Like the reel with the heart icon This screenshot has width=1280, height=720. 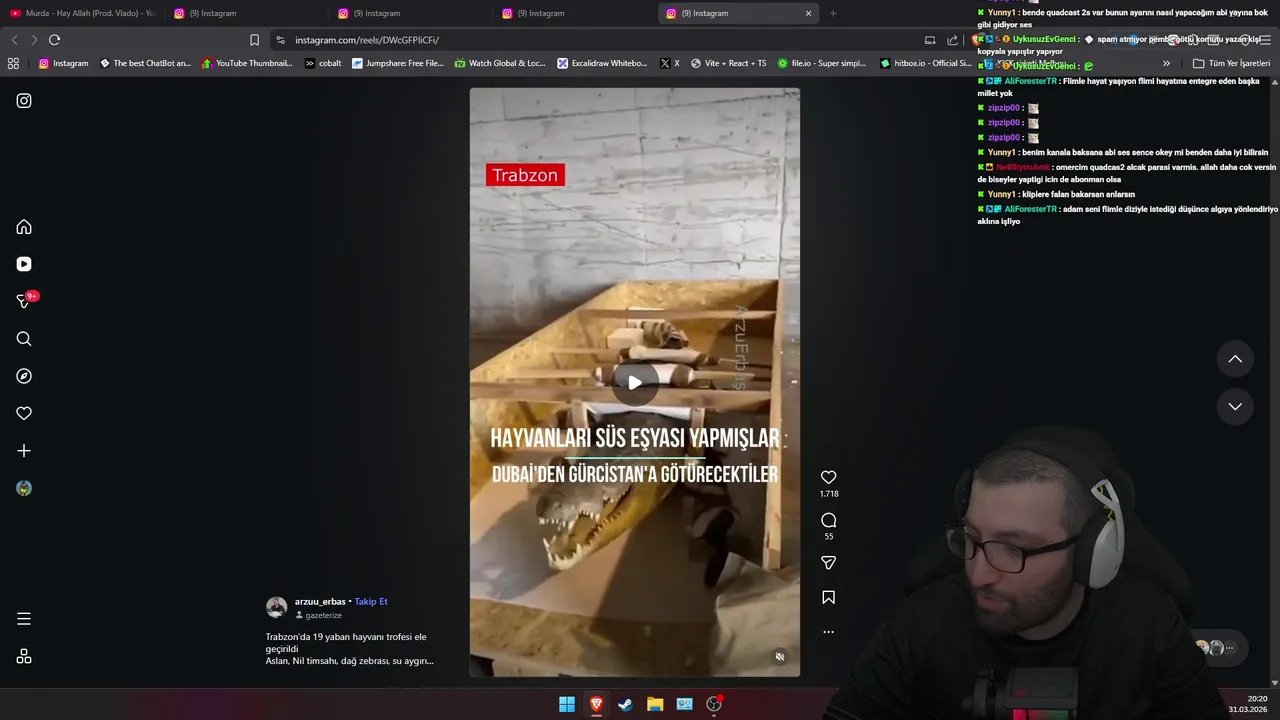point(828,477)
